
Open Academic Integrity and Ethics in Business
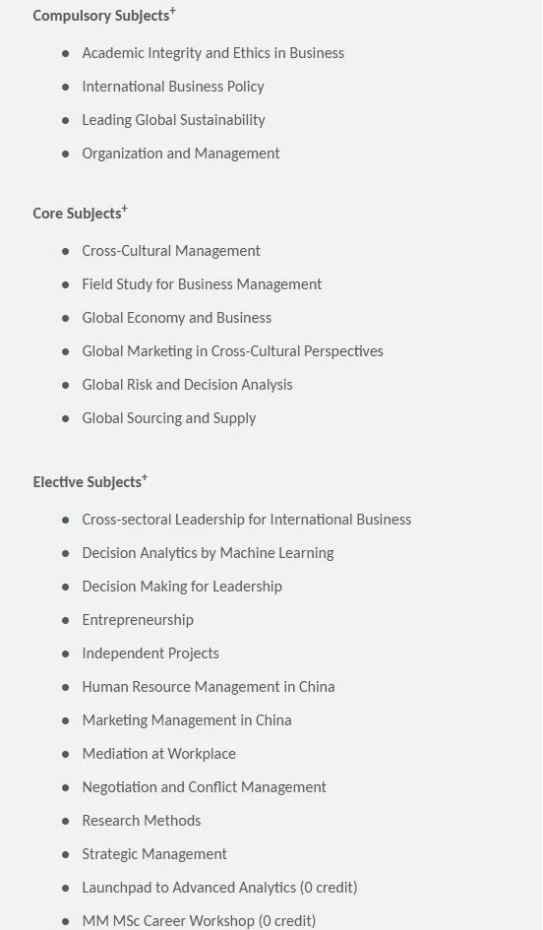coord(213,53)
